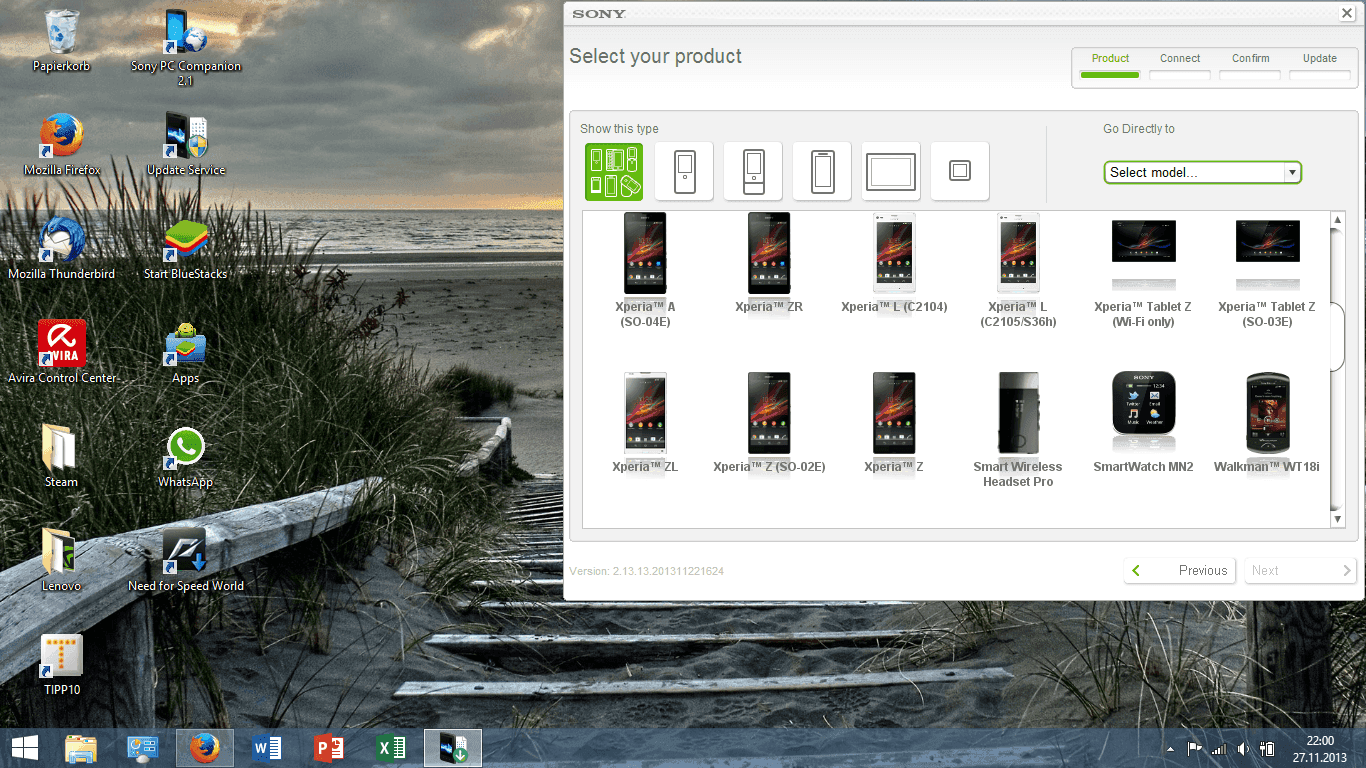Select the Xperia ZL phone
1366x768 pixels.
point(645,423)
